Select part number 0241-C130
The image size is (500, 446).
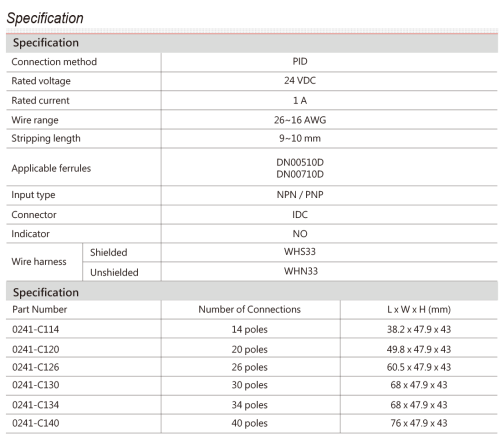[x=35, y=385]
